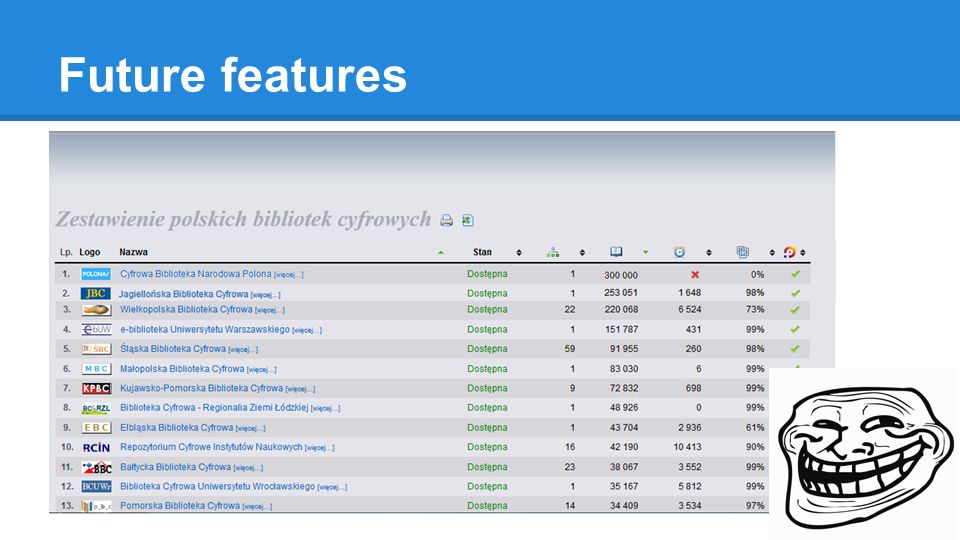
Task: Click the POLONA logo thumbnail
Action: 96,274
